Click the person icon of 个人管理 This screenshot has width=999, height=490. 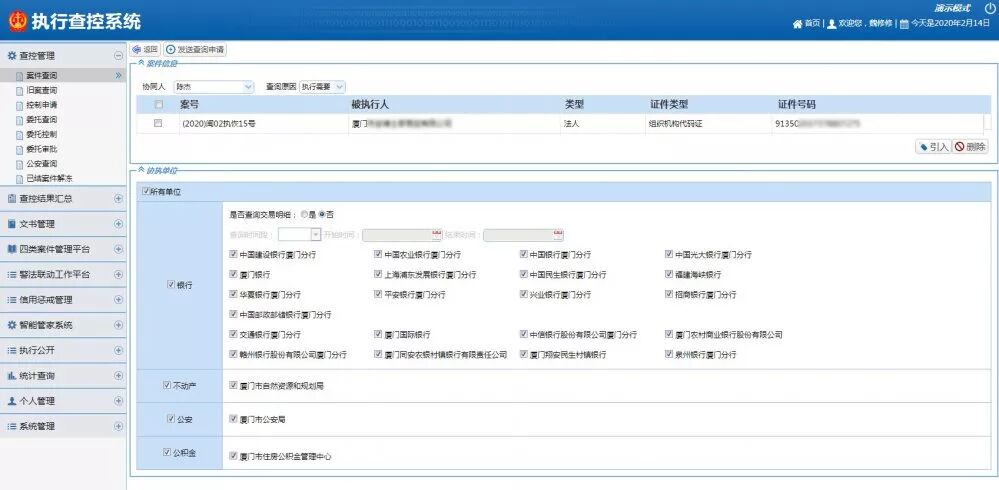pyautogui.click(x=11, y=401)
